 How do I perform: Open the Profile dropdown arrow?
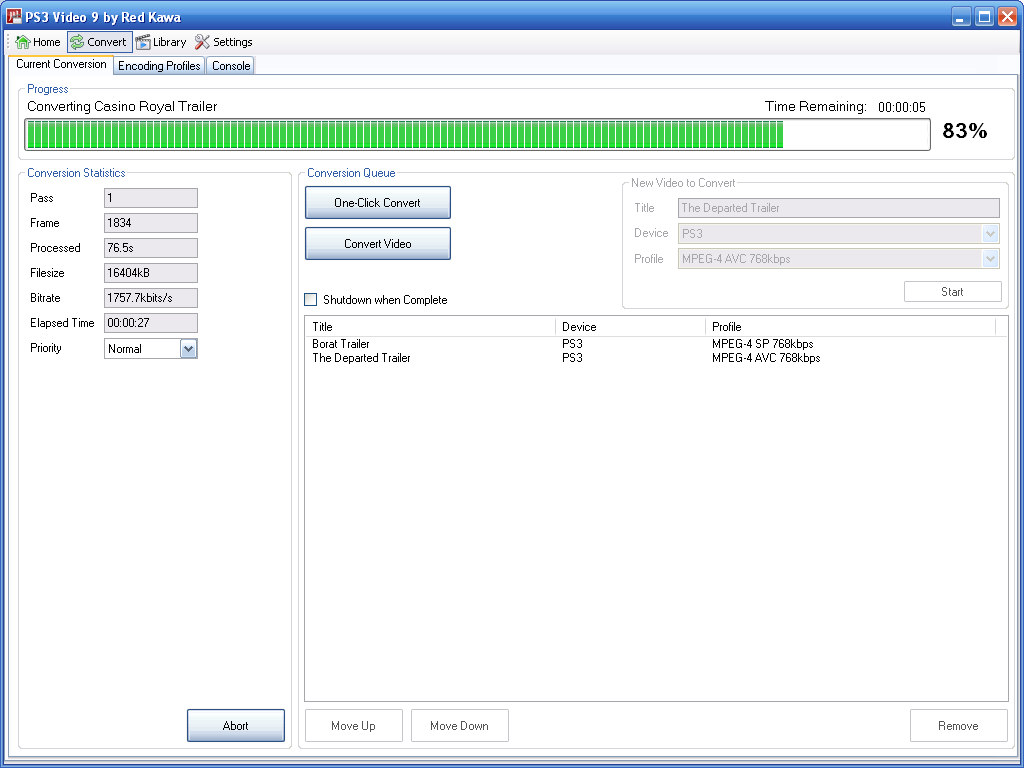[990, 259]
